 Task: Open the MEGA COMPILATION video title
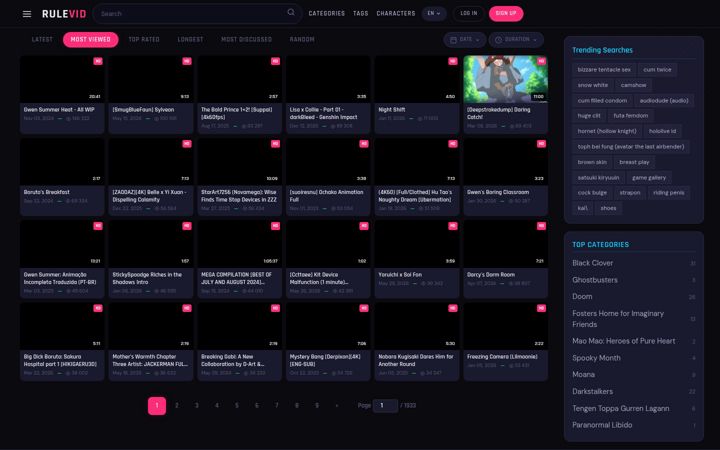point(236,278)
